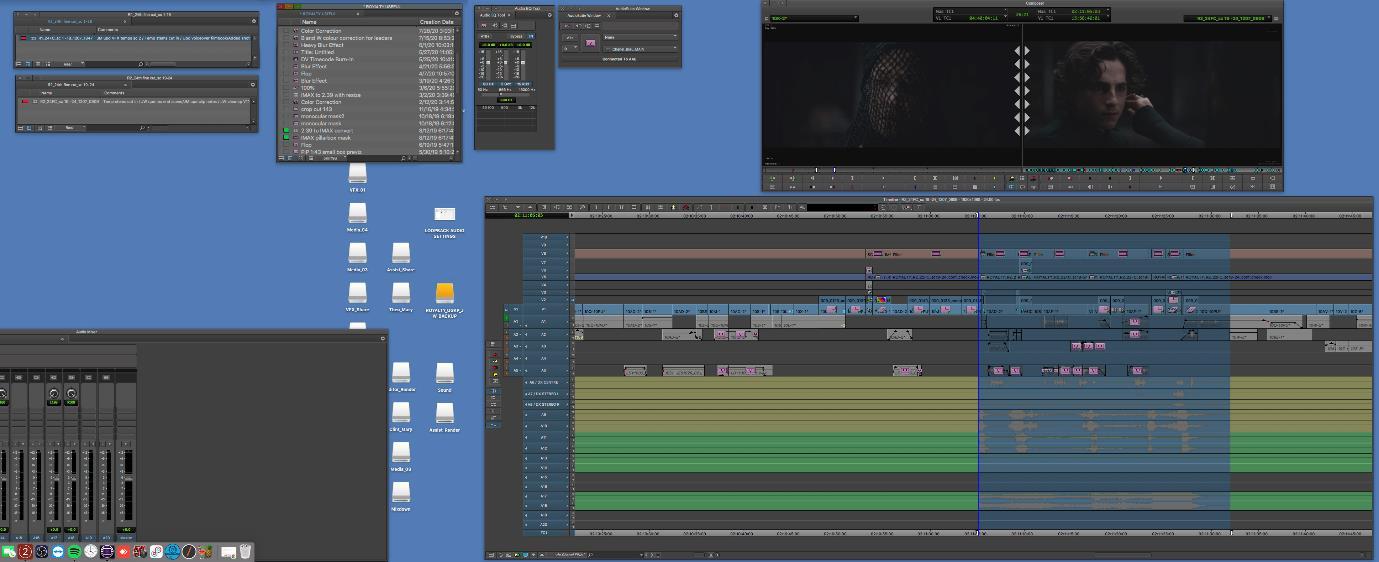
Task: Open the orange ROYALTY_USER backup drive
Action: coord(445,292)
